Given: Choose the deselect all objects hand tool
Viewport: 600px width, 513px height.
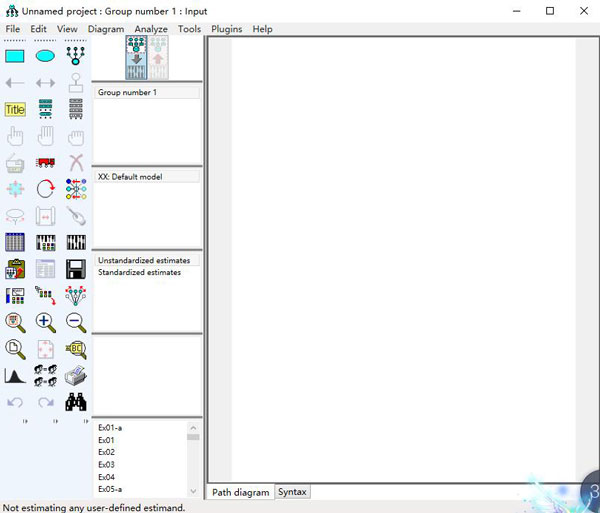Looking at the screenshot, I should (76, 137).
